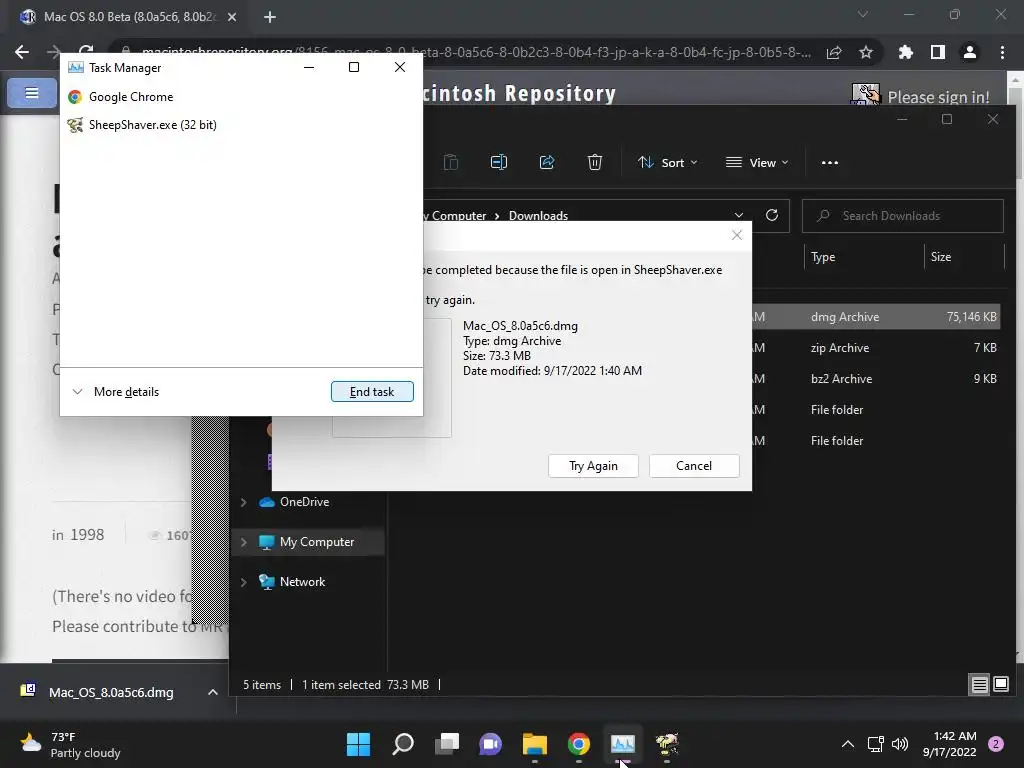Image resolution: width=1024 pixels, height=768 pixels.
Task: Open the weather widget
Action: pos(71,744)
